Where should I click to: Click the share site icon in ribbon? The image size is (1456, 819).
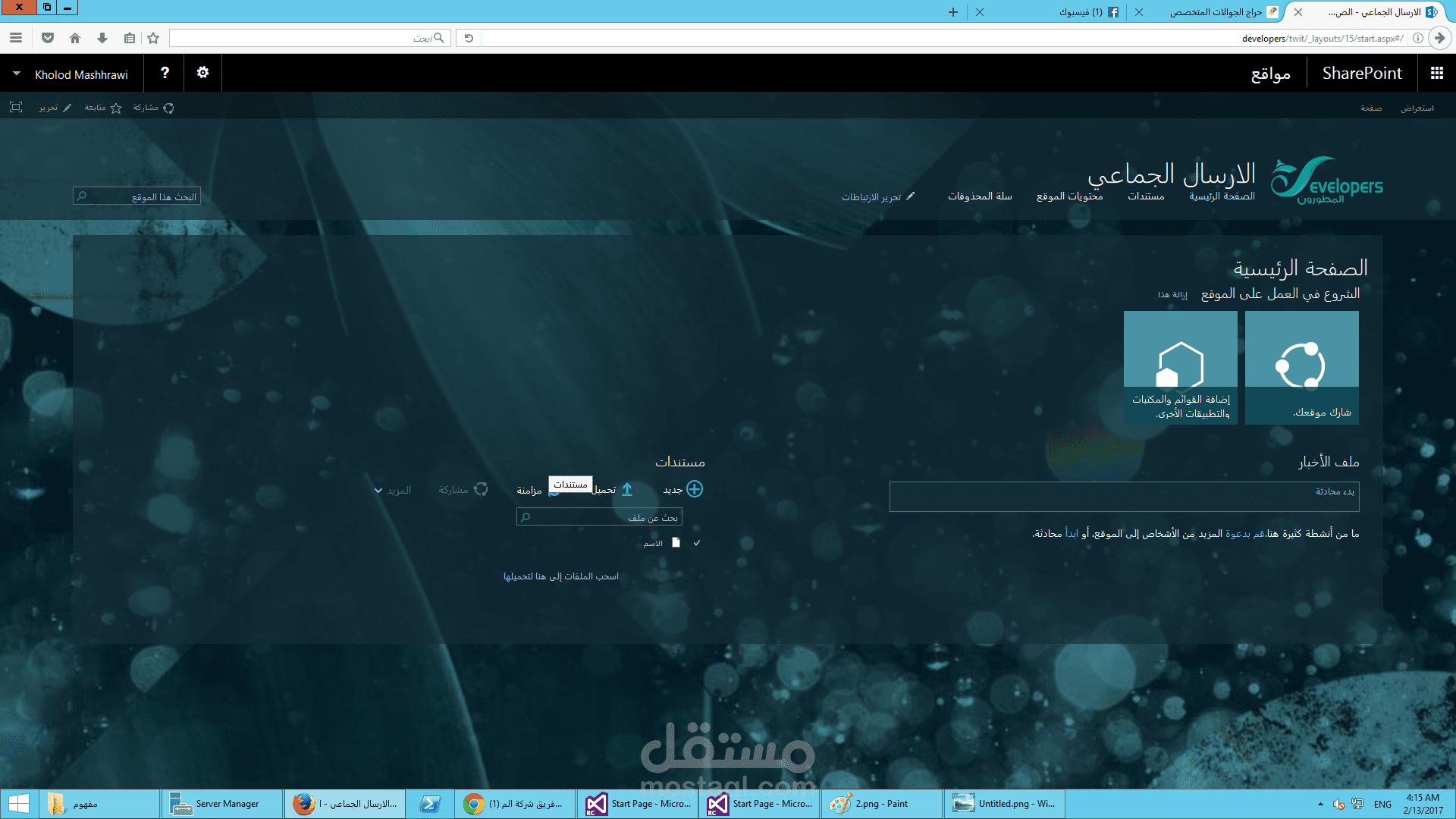[168, 108]
